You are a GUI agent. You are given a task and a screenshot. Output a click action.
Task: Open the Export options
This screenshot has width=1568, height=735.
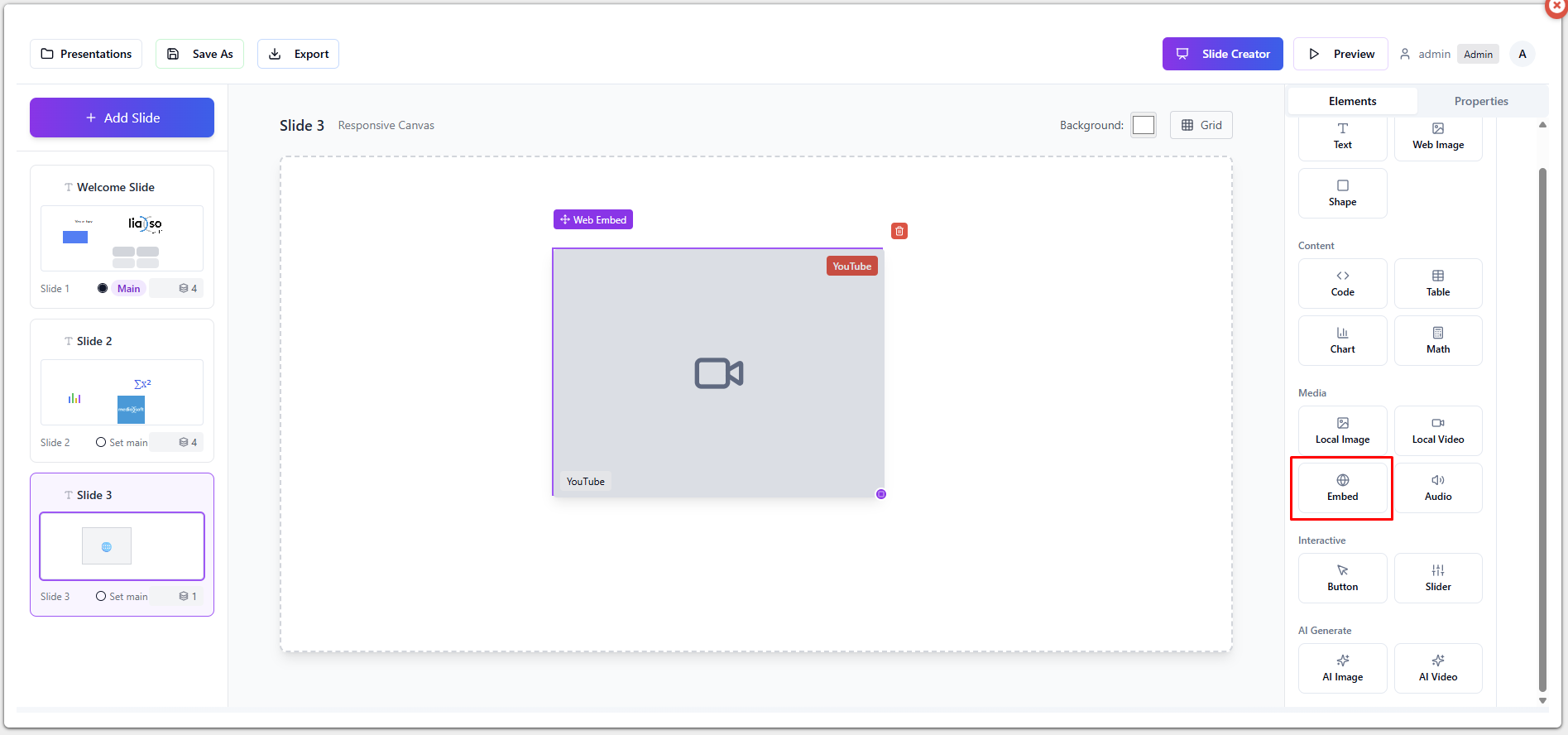click(x=298, y=54)
